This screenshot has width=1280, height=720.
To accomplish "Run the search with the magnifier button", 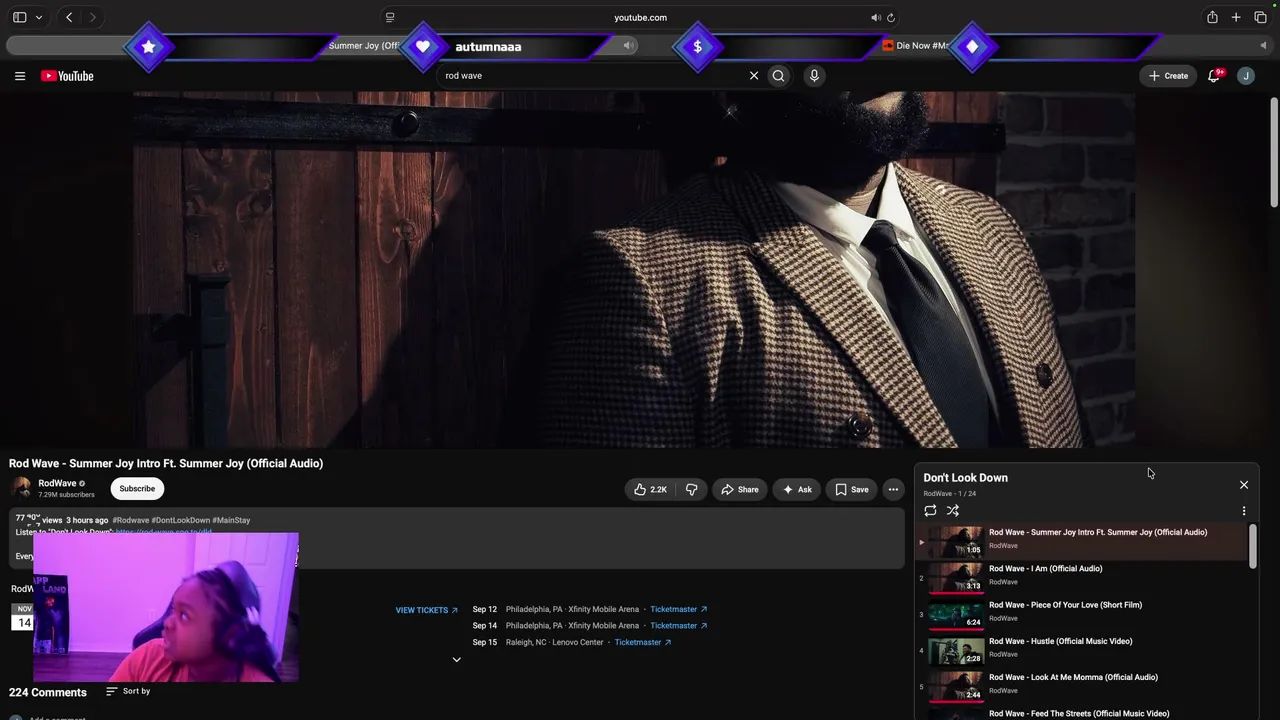I will coord(779,76).
